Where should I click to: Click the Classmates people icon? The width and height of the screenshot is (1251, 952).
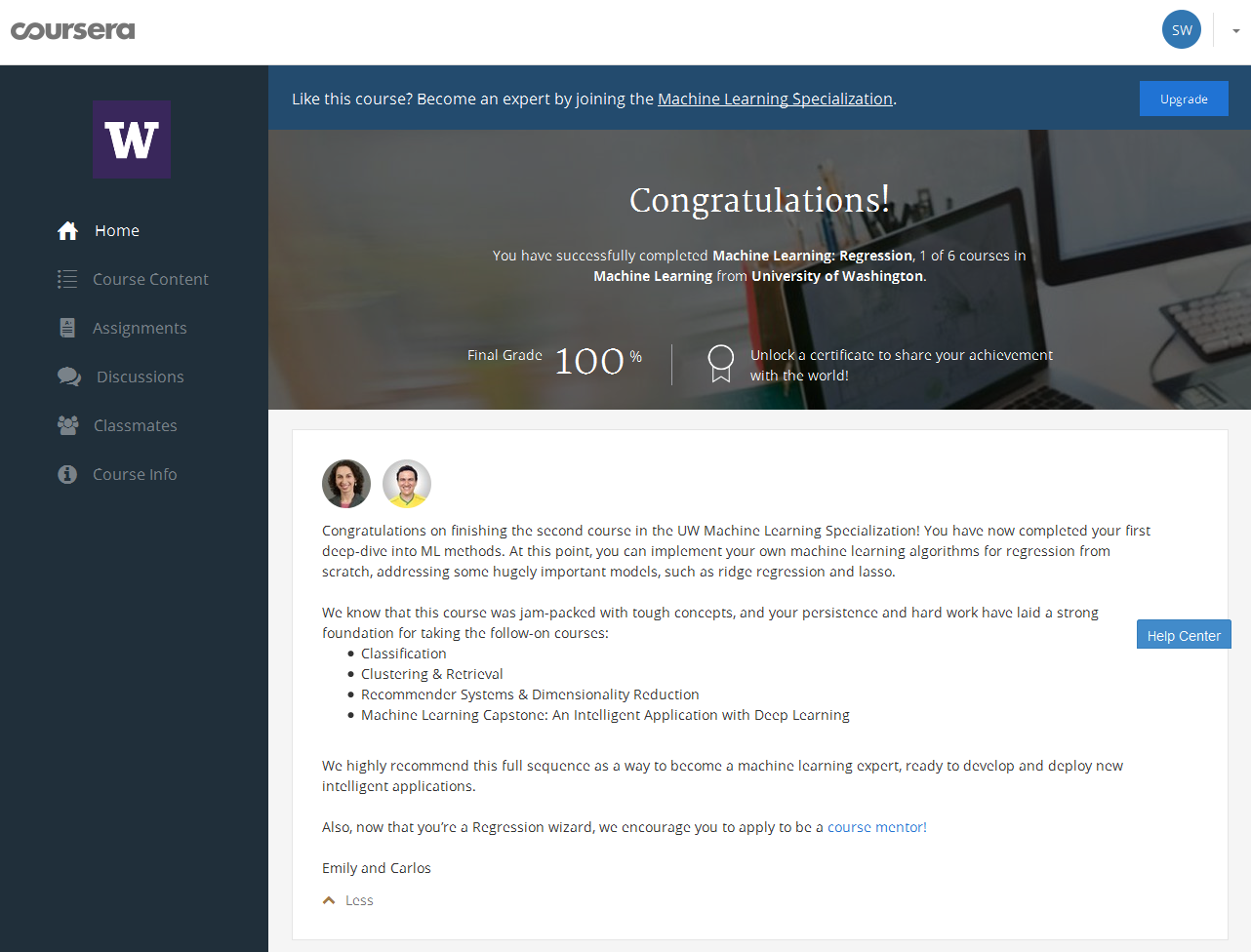pos(67,425)
